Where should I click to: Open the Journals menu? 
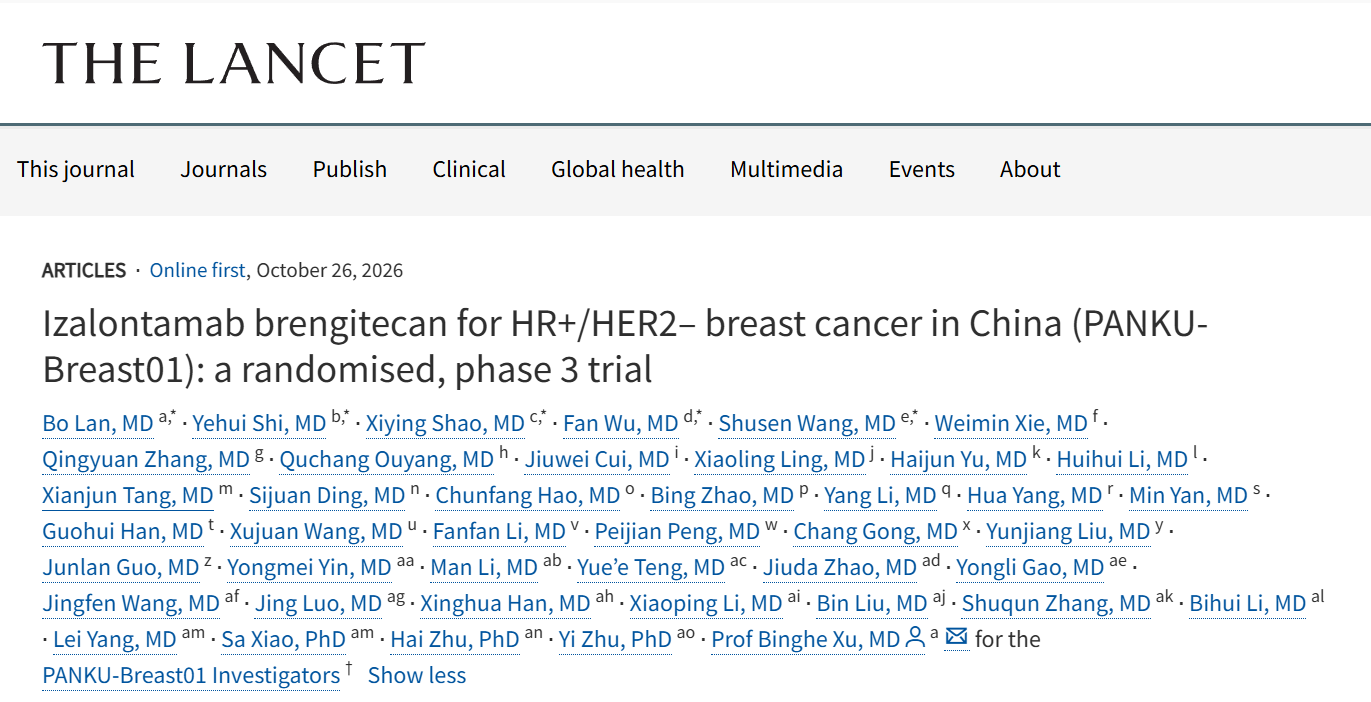coord(224,169)
